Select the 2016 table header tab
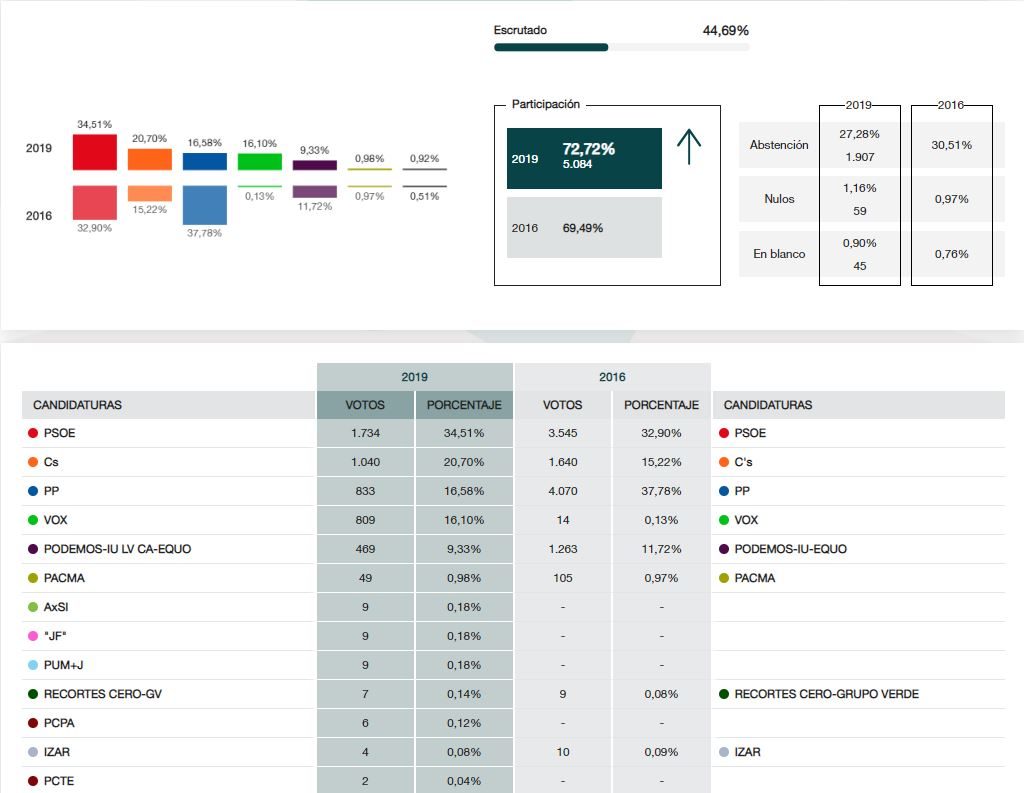The height and width of the screenshot is (793, 1024). 612,377
